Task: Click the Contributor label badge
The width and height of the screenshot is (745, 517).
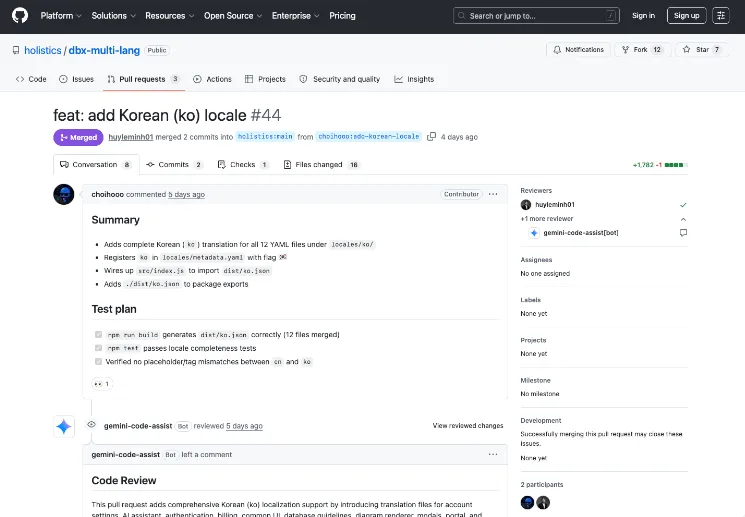Action: tap(461, 194)
